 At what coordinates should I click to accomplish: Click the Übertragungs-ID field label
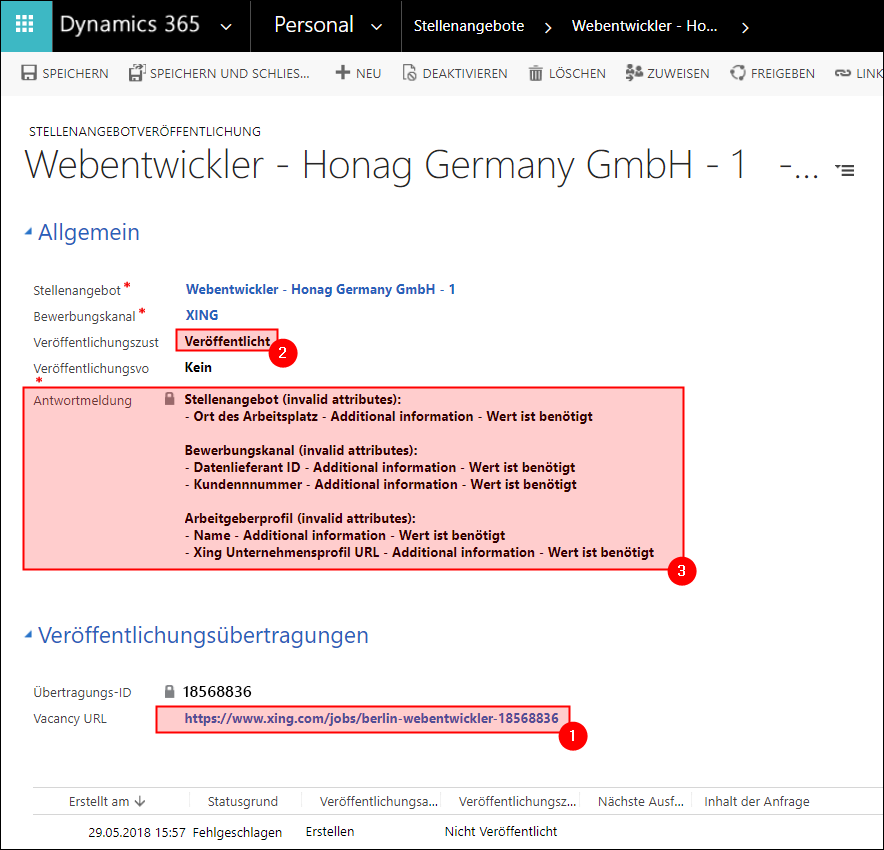click(x=82, y=692)
